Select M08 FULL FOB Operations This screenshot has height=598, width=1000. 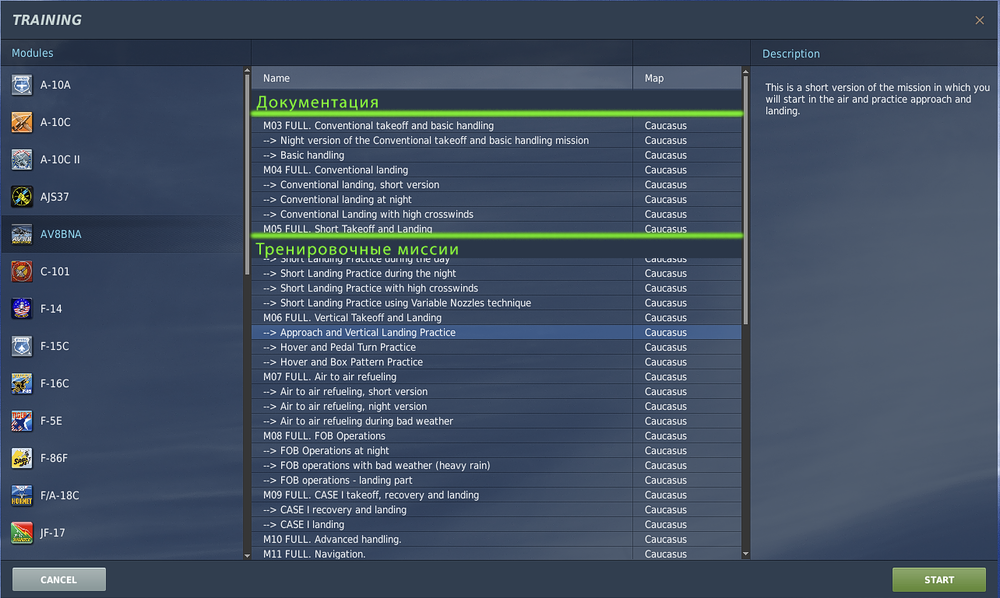coord(496,435)
